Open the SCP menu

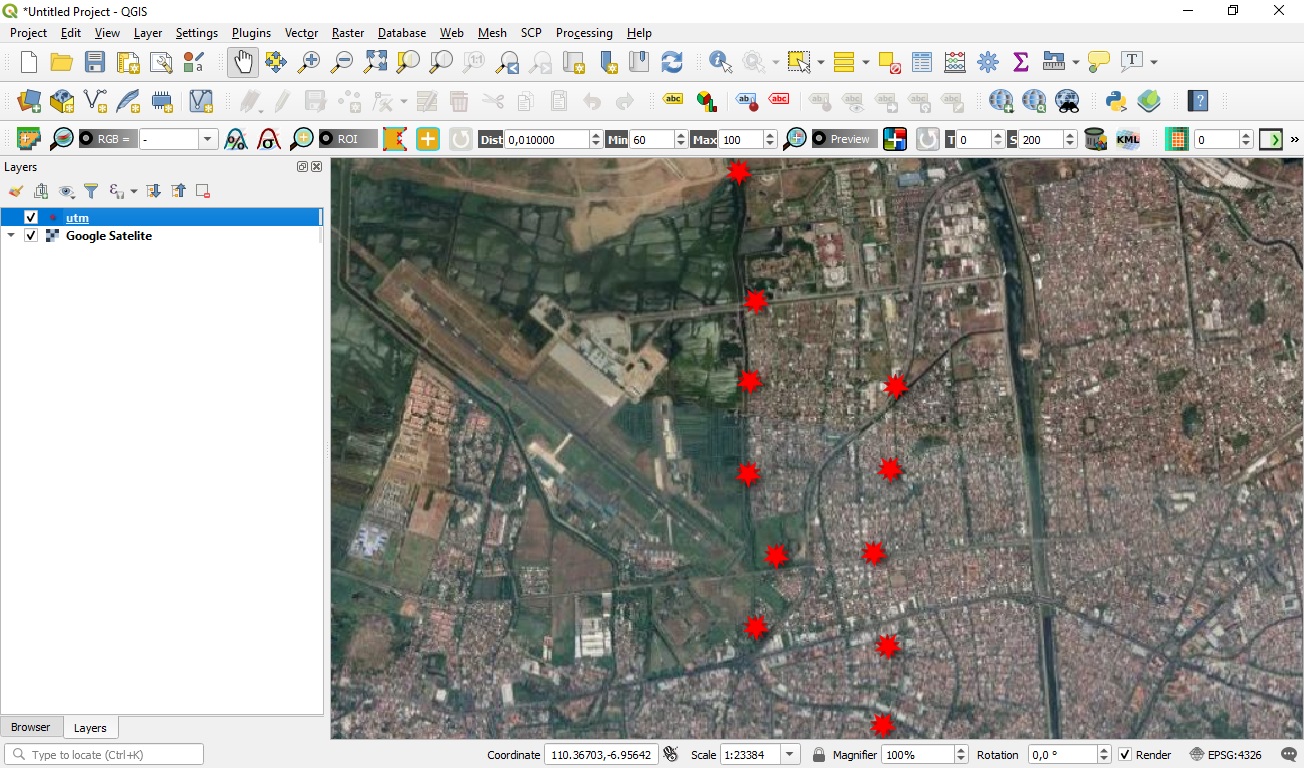click(x=531, y=33)
